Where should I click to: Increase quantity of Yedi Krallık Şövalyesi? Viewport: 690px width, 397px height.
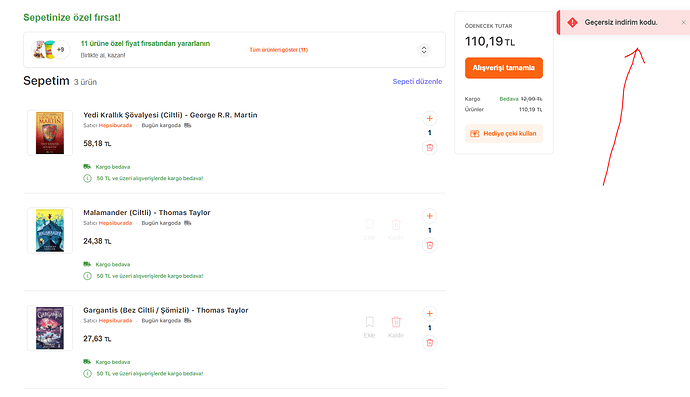click(x=429, y=118)
